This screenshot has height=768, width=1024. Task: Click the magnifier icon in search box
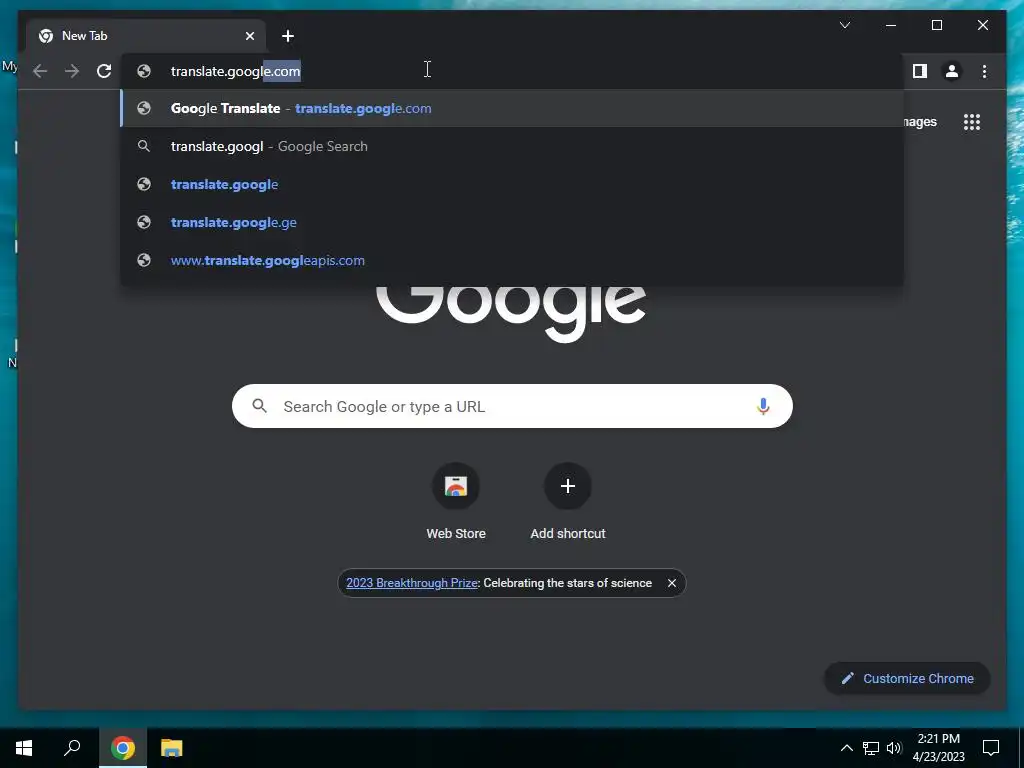click(259, 406)
